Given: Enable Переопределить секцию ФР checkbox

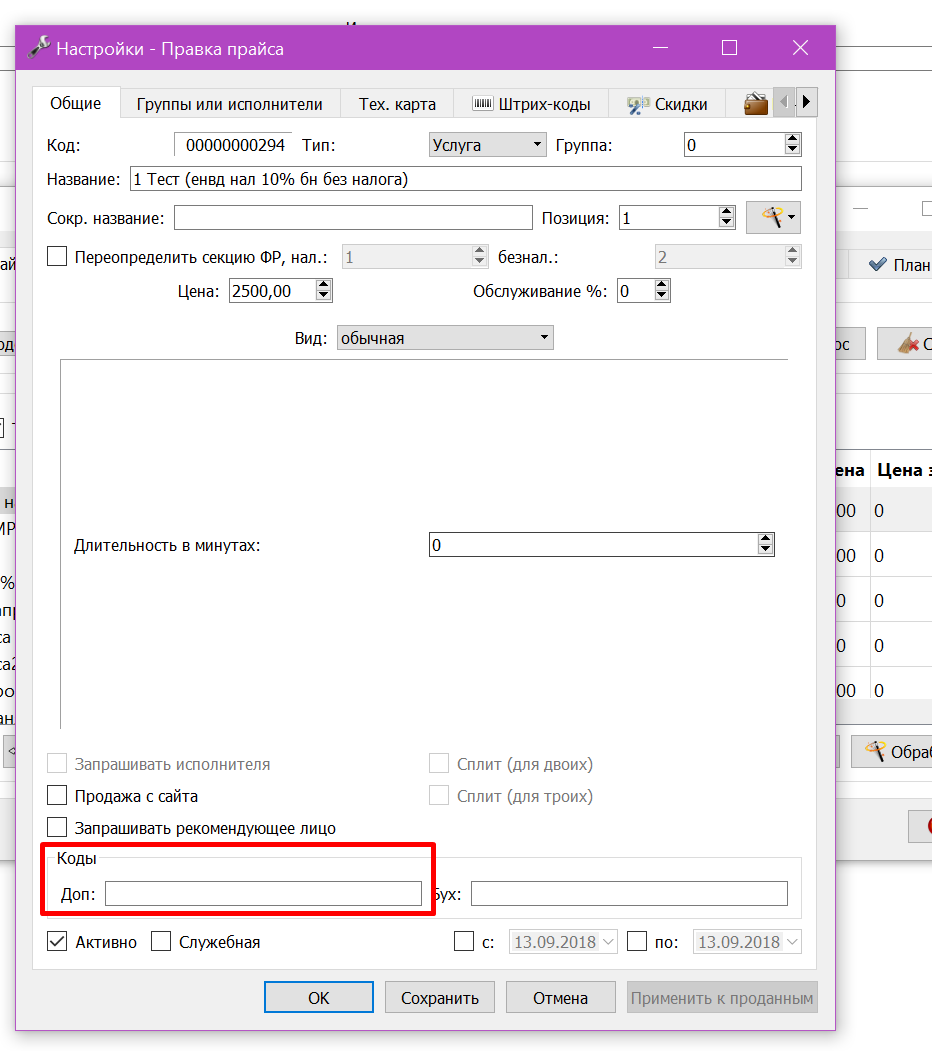Looking at the screenshot, I should pos(57,256).
